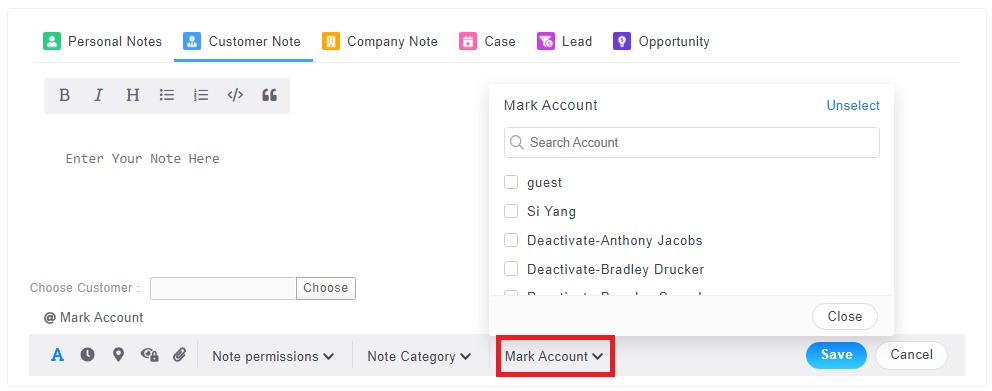Click the Lead purple icon
The width and height of the screenshot is (992, 391).
click(546, 42)
